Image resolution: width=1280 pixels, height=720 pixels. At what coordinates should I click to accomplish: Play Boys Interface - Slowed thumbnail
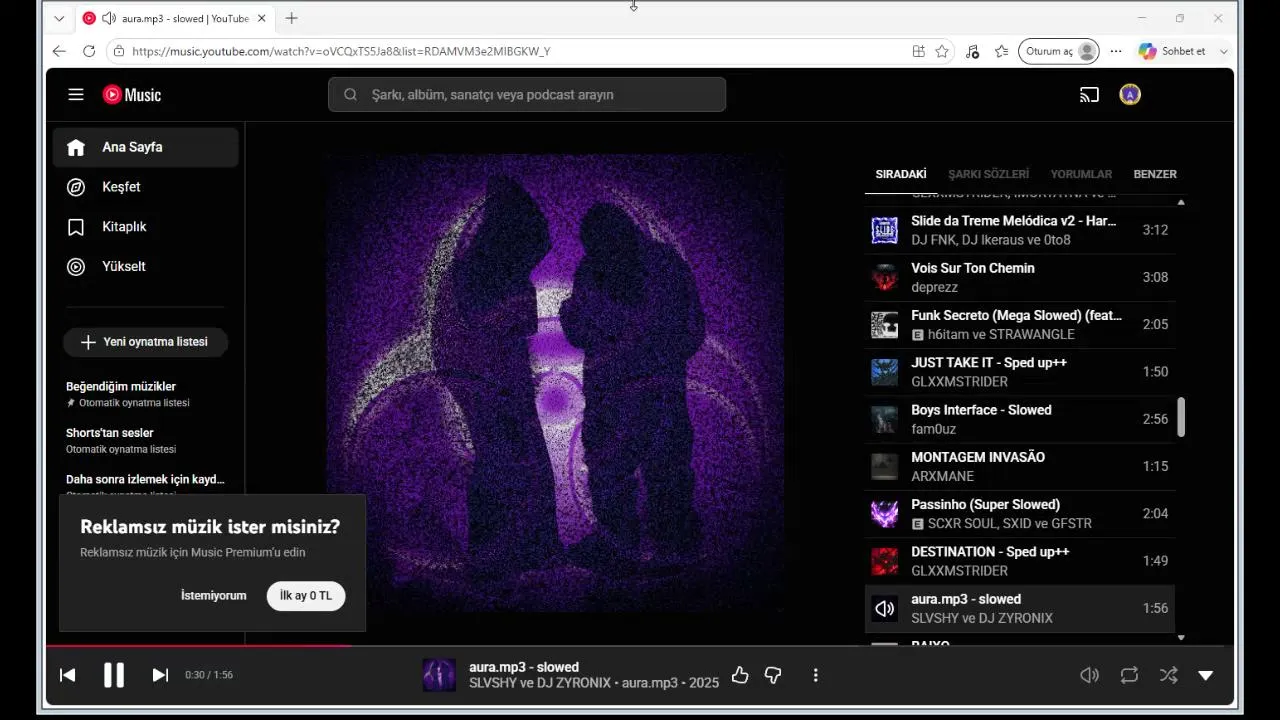click(885, 419)
